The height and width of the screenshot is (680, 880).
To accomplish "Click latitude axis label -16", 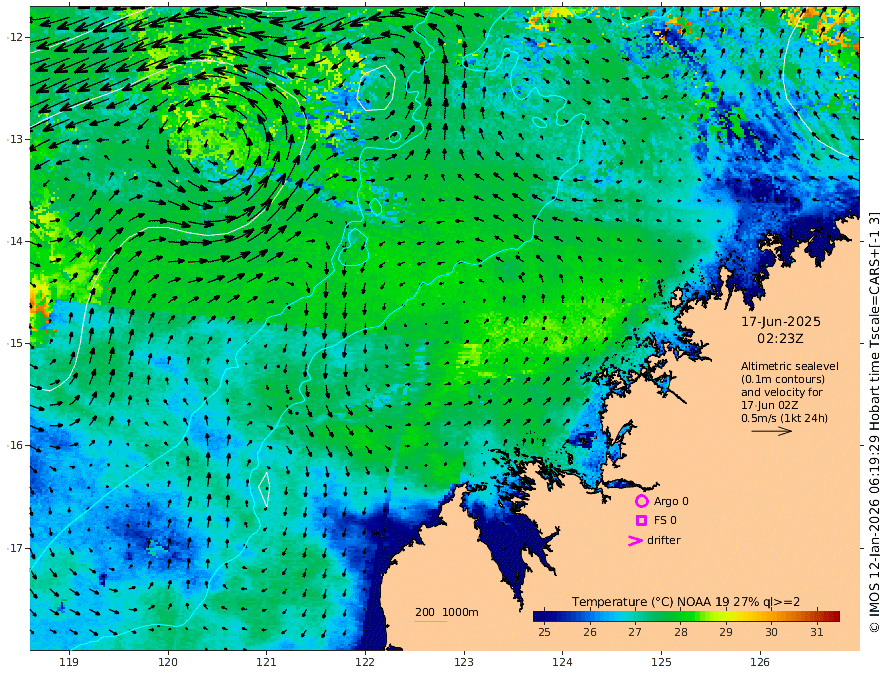I will (x=14, y=445).
